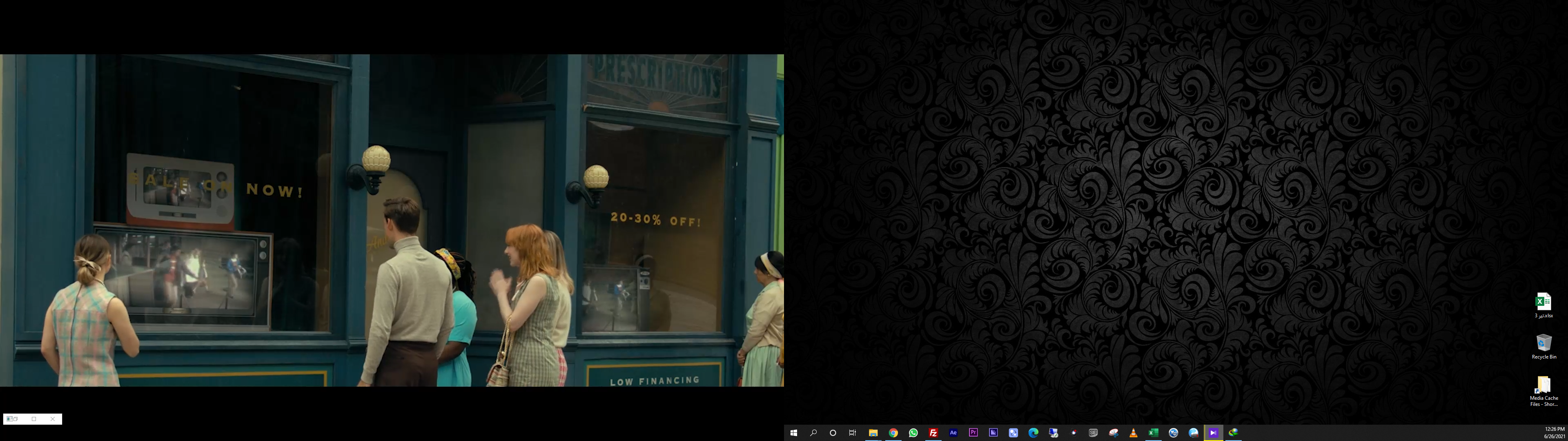Switch to Adobe Premiere Pro
Screen dimensions: 1568x441
pyautogui.click(x=973, y=432)
